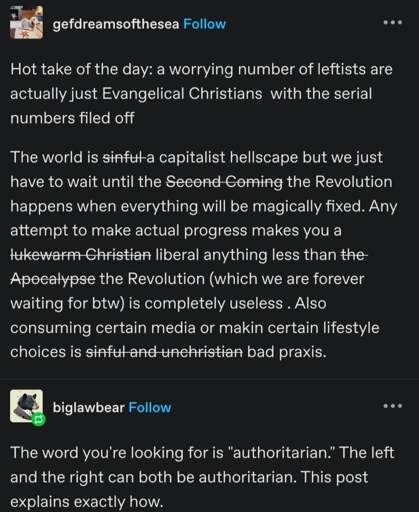Click the struck-through "Second Coming" text
The height and width of the screenshot is (512, 419).
(224, 182)
